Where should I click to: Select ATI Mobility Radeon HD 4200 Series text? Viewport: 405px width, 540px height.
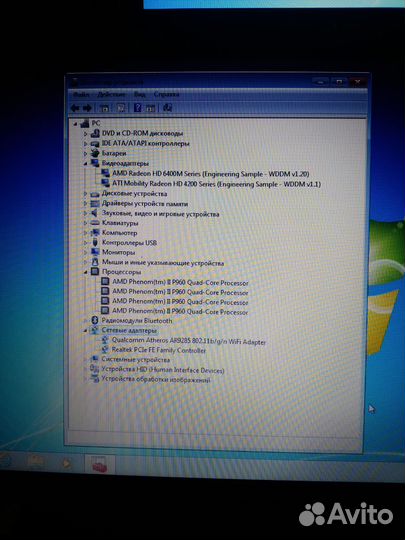[164, 184]
